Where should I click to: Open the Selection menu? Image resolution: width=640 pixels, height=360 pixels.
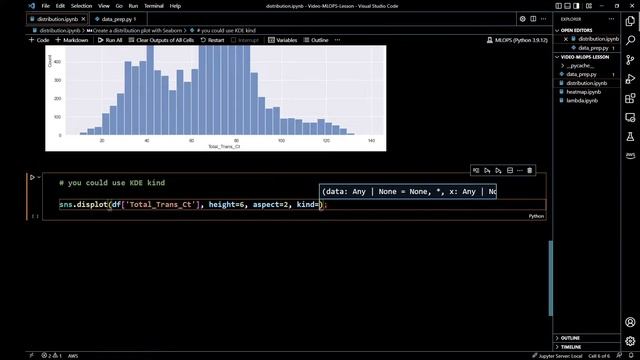[x=81, y=6]
